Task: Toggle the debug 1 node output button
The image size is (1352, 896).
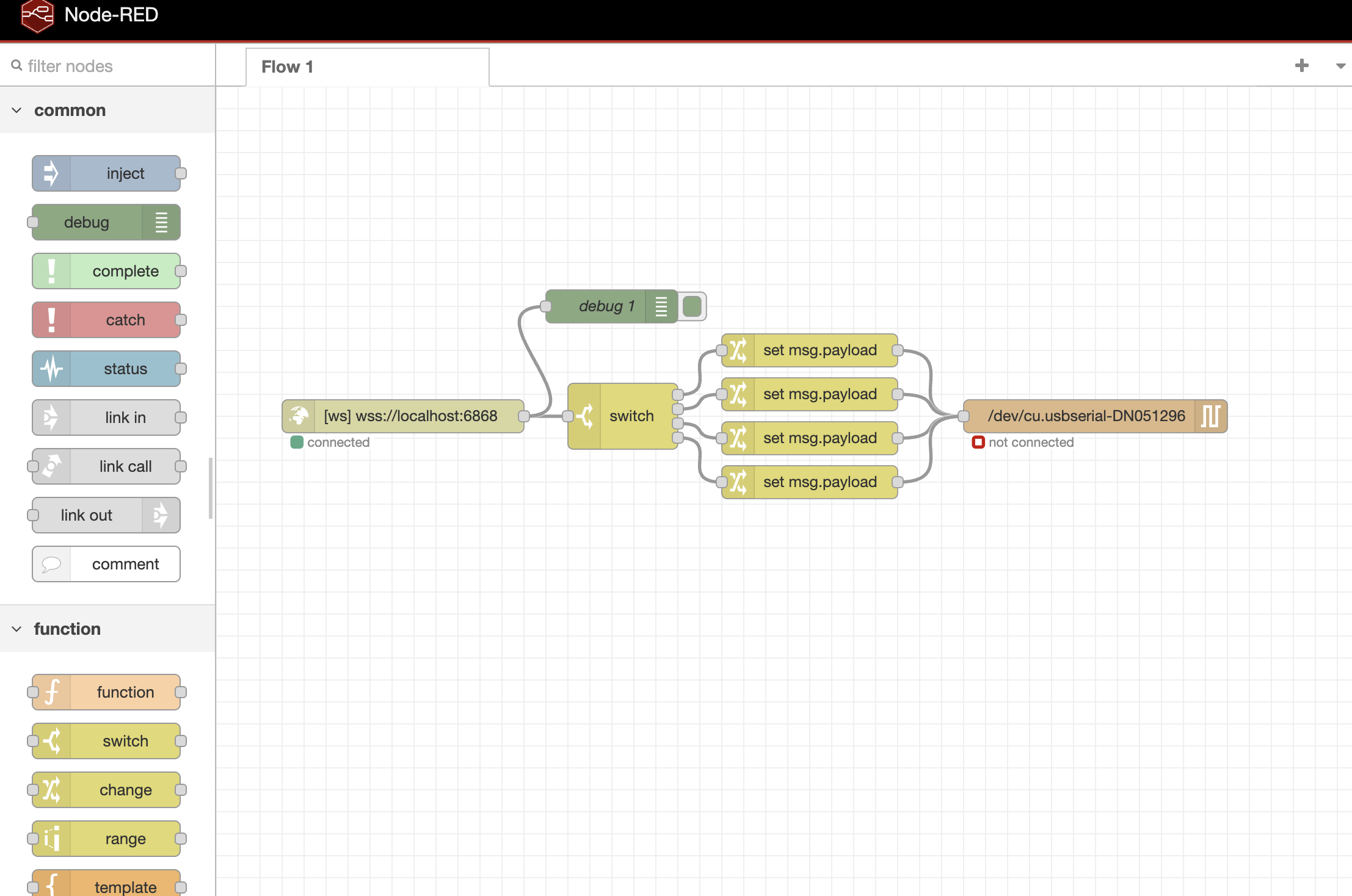Action: coord(692,306)
